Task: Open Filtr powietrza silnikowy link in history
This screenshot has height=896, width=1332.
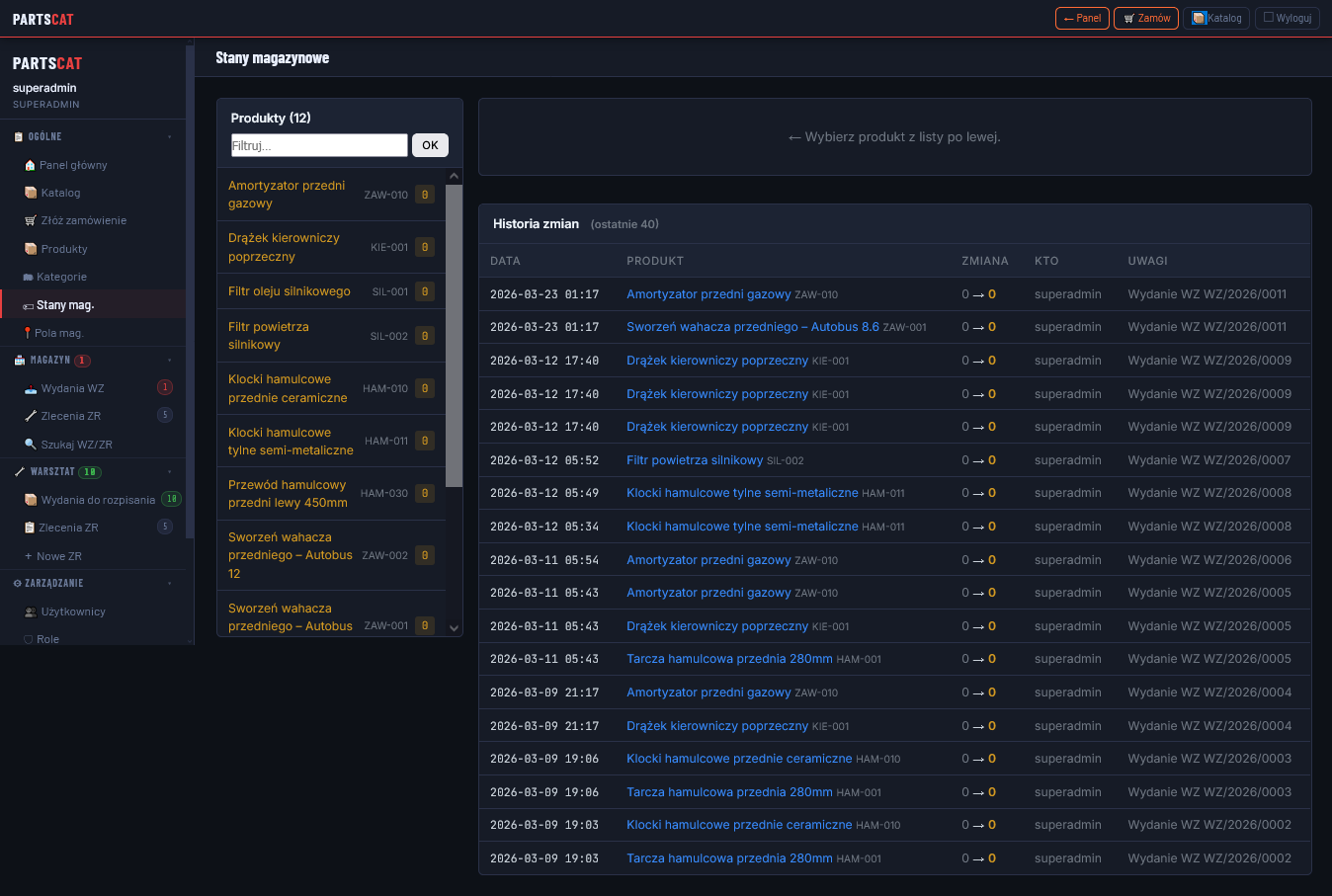Action: pos(694,460)
